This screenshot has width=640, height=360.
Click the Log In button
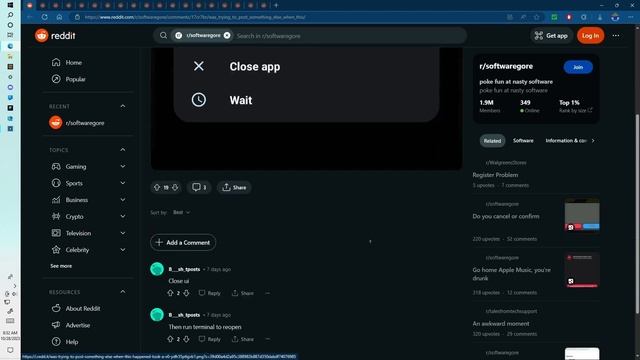(590, 36)
